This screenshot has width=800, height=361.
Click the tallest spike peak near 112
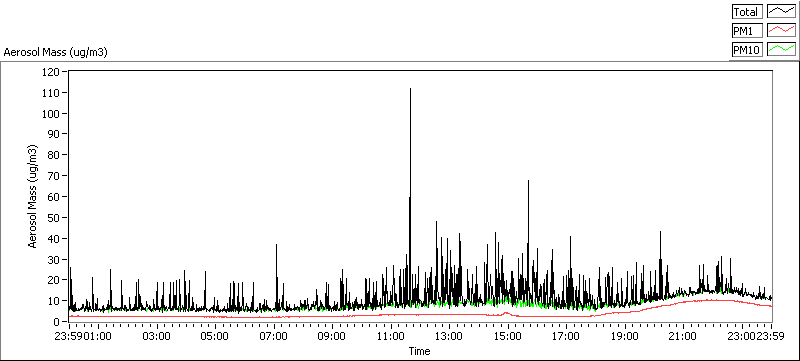tap(410, 89)
